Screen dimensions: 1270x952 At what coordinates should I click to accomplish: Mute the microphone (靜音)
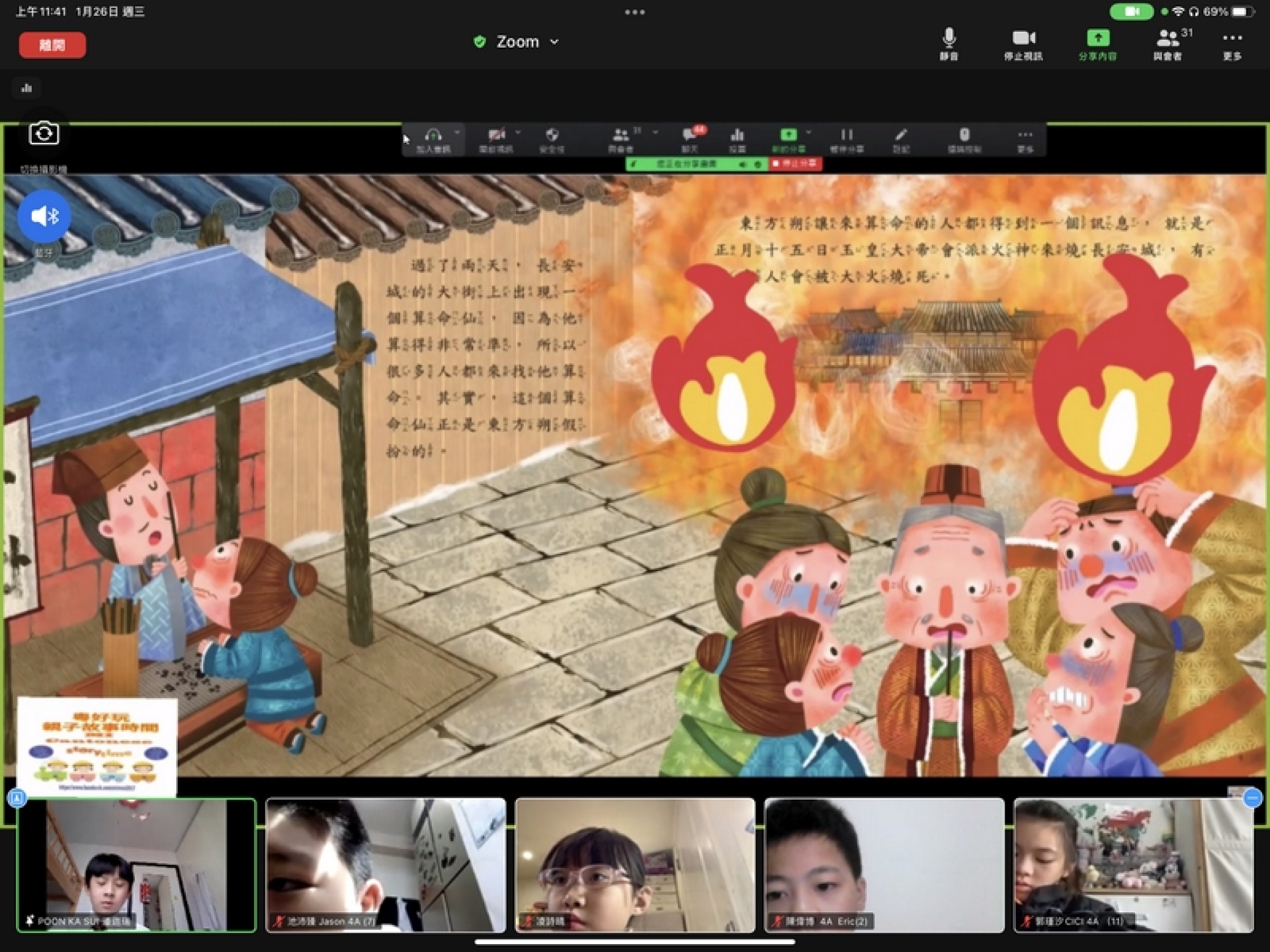pos(949,44)
